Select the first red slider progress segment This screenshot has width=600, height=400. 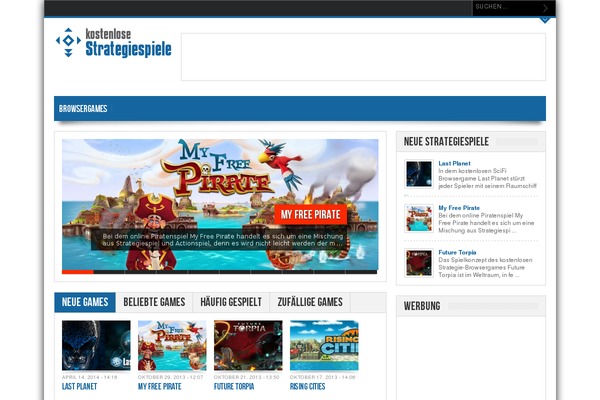pyautogui.click(x=78, y=272)
